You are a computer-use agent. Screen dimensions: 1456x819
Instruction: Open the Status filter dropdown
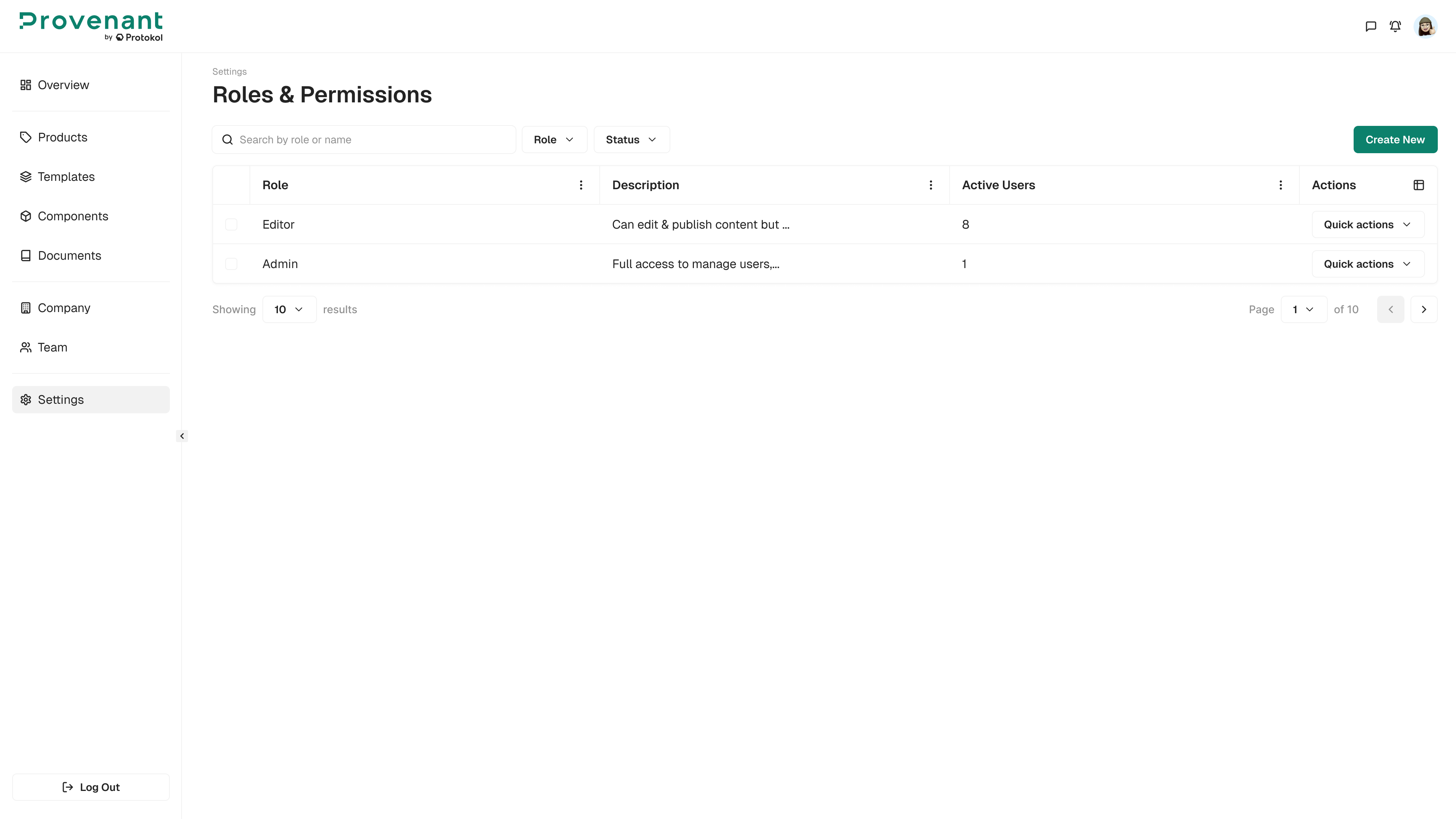tap(631, 139)
